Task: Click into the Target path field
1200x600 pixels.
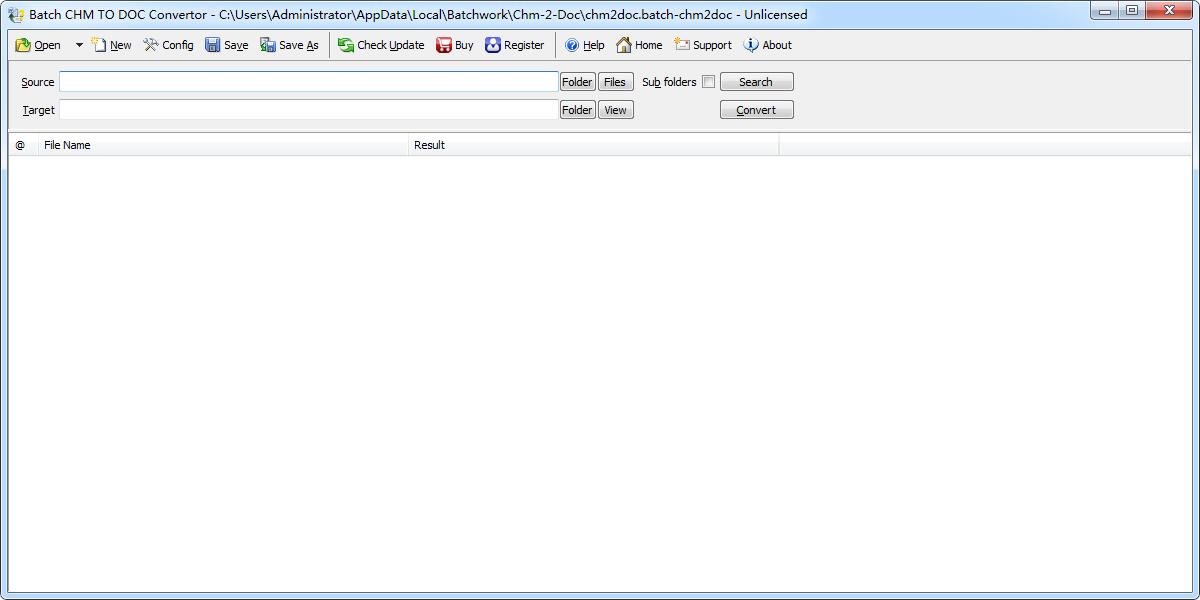Action: pyautogui.click(x=309, y=110)
